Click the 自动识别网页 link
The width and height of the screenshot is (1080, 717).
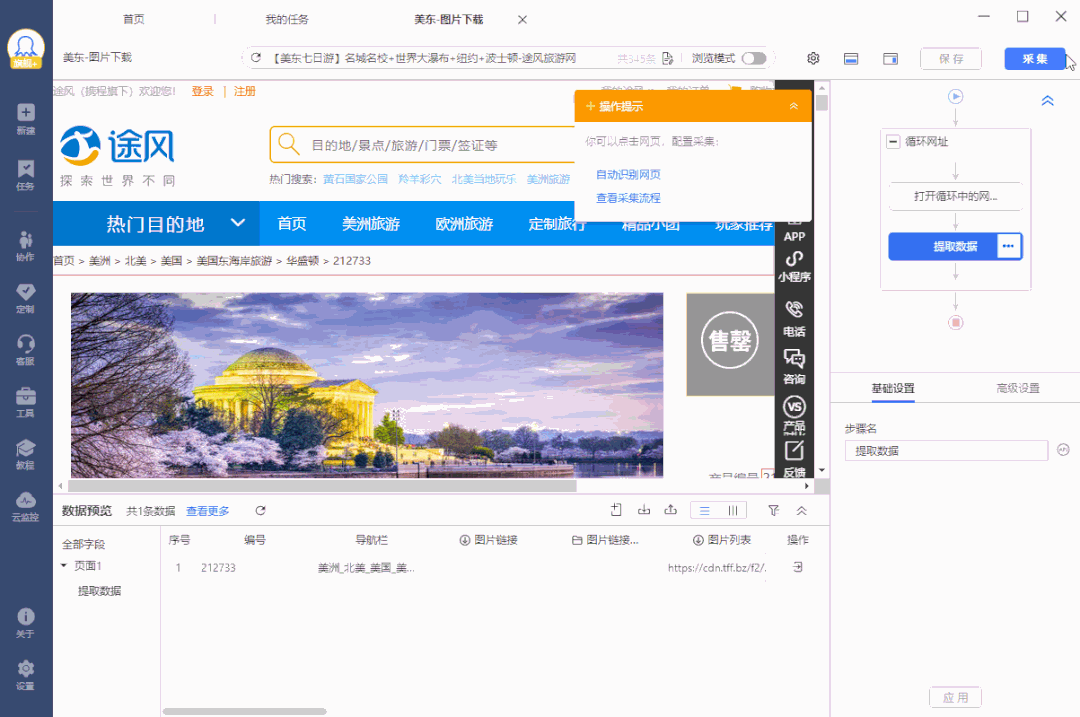628,174
